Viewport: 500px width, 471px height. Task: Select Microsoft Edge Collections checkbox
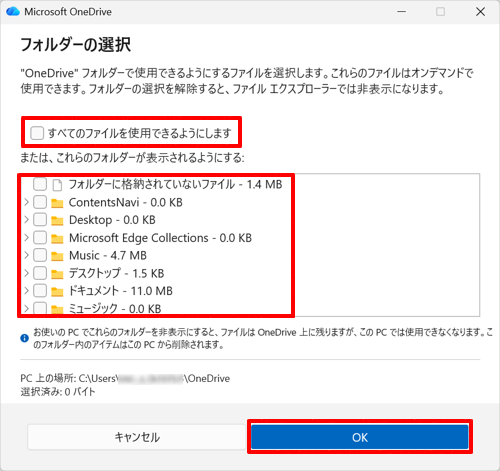point(40,238)
